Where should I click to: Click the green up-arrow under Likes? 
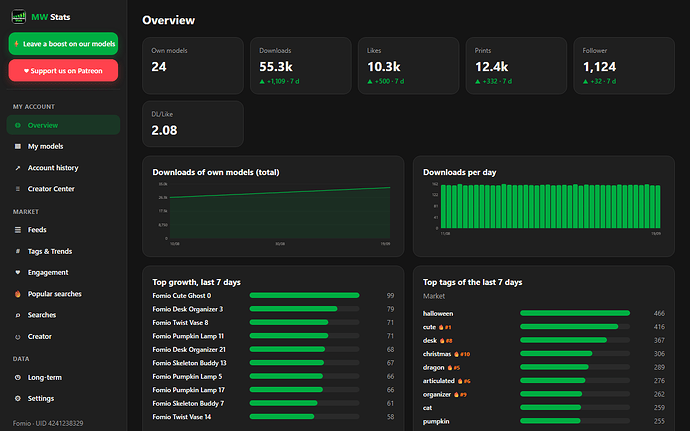pyautogui.click(x=370, y=81)
